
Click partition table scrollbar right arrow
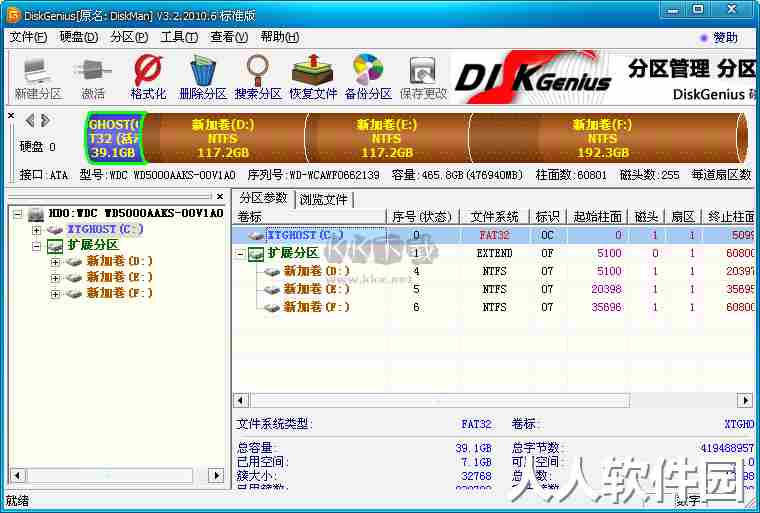pyautogui.click(x=745, y=401)
